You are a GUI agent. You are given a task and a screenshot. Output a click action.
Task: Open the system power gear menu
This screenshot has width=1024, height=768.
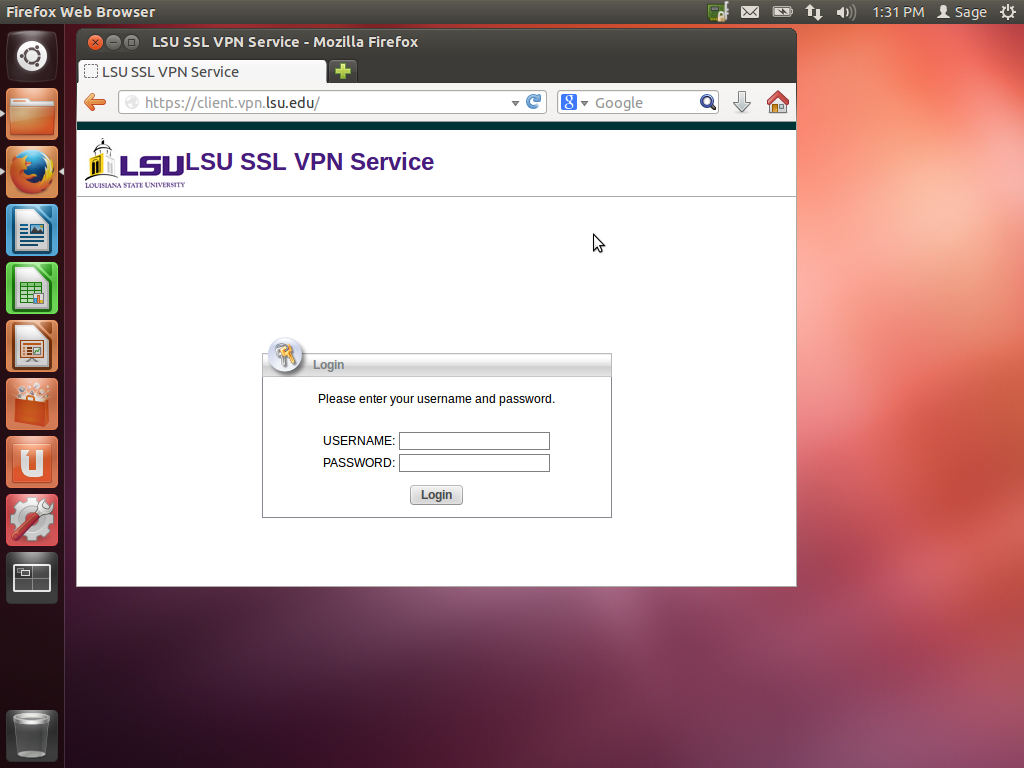click(1008, 12)
